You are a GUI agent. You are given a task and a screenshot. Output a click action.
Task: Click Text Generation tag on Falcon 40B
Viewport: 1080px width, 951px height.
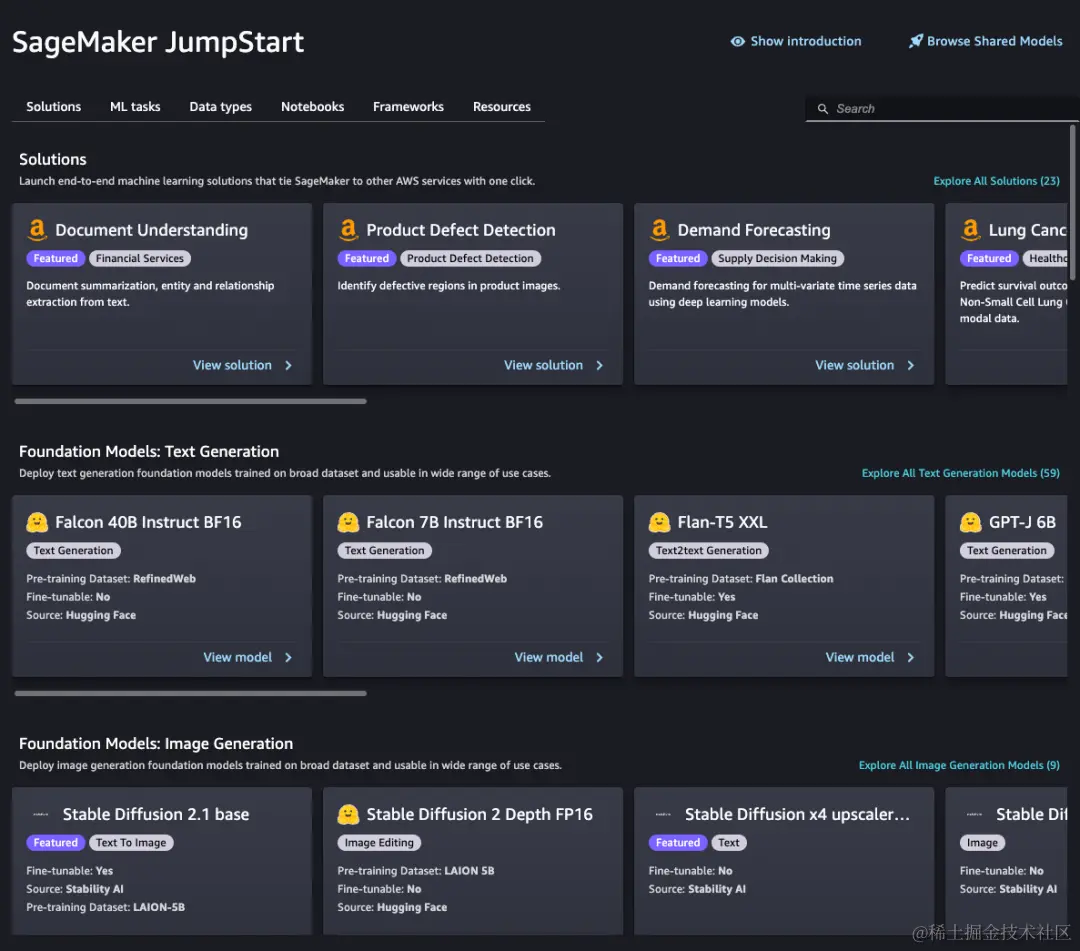point(74,551)
